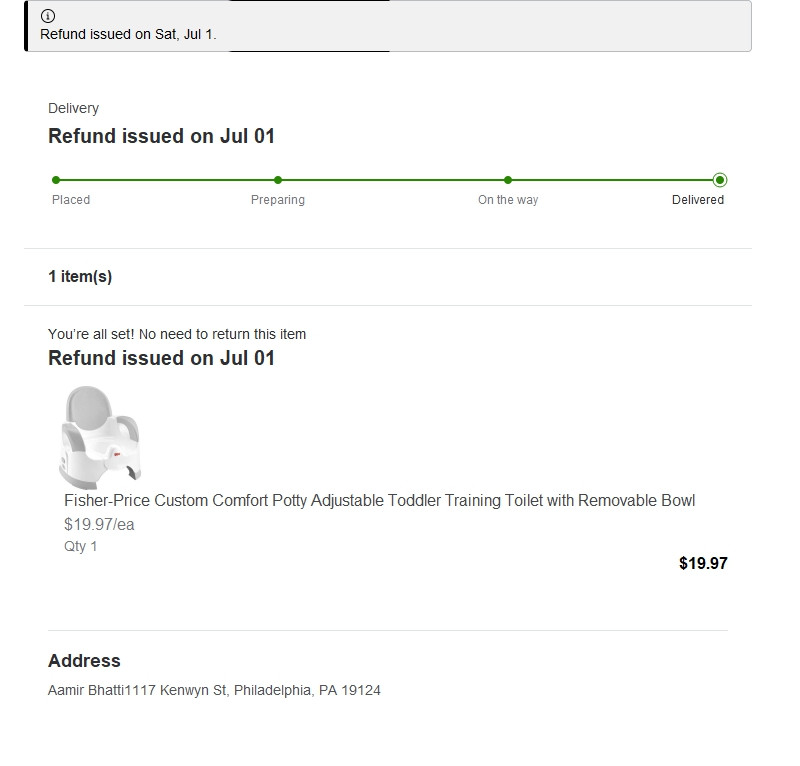The width and height of the screenshot is (800, 766).
Task: Click the Placed step dot on tracker
Action: [x=56, y=180]
